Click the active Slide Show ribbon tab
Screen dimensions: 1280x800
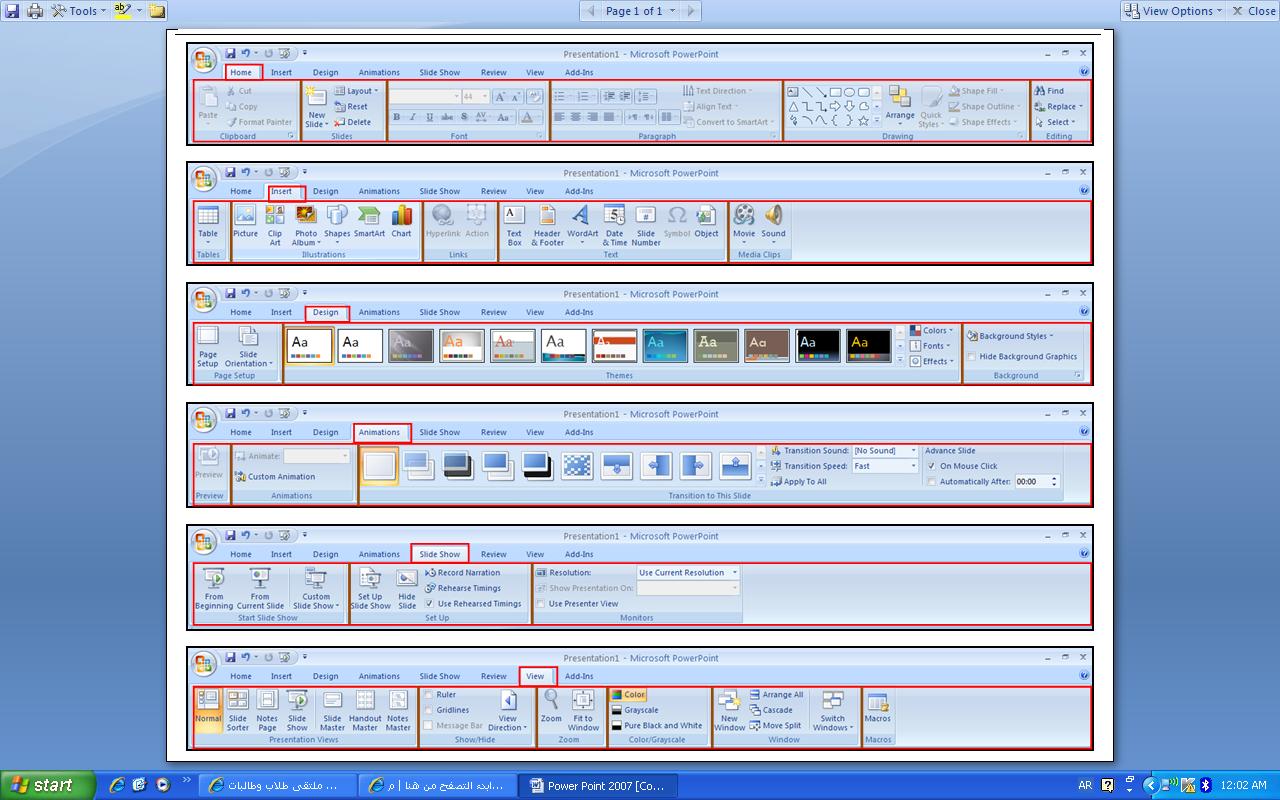[440, 554]
